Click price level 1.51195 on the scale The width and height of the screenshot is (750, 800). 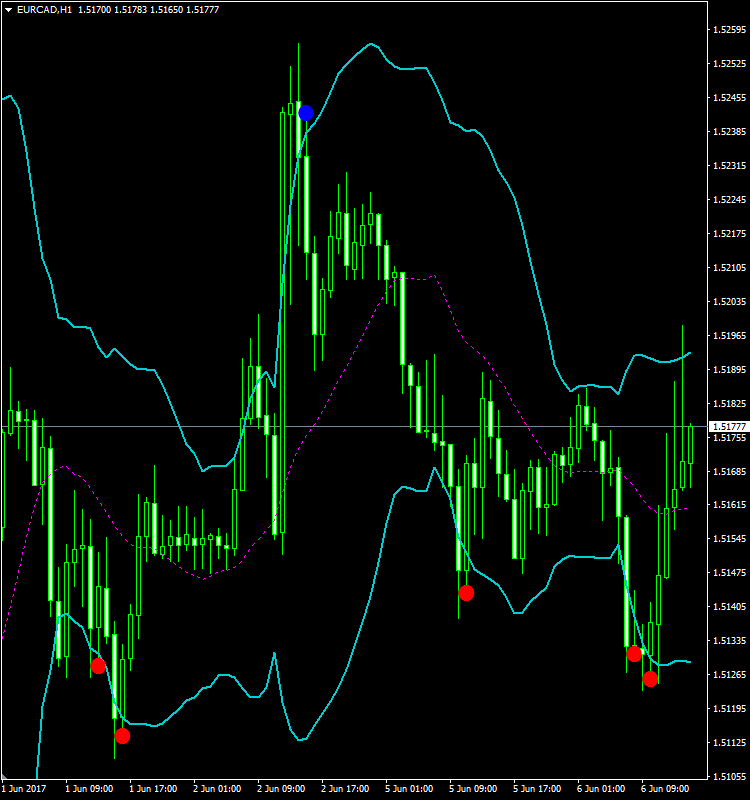tap(729, 709)
